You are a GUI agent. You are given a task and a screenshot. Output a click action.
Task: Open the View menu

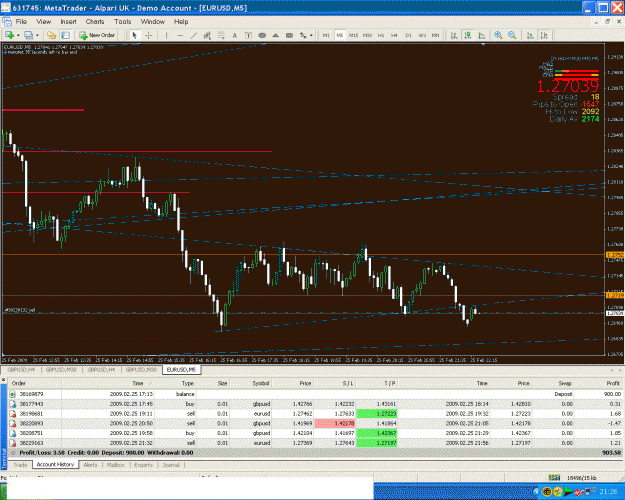pos(43,22)
